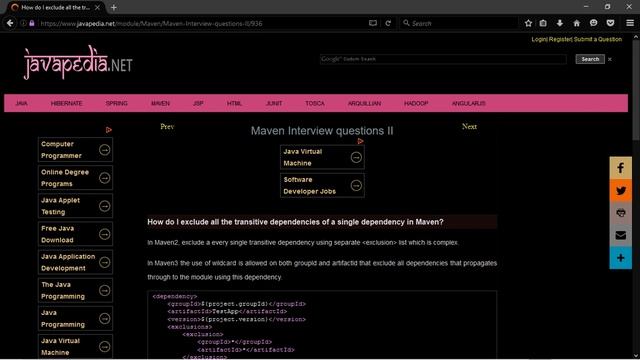Open the HADOOP menu item
640x360 pixels.
[416, 104]
